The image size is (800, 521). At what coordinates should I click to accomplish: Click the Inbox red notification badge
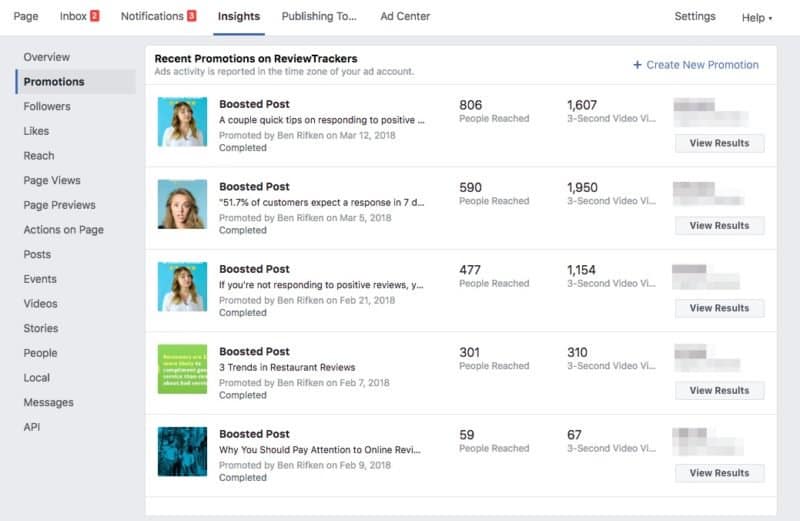94,16
